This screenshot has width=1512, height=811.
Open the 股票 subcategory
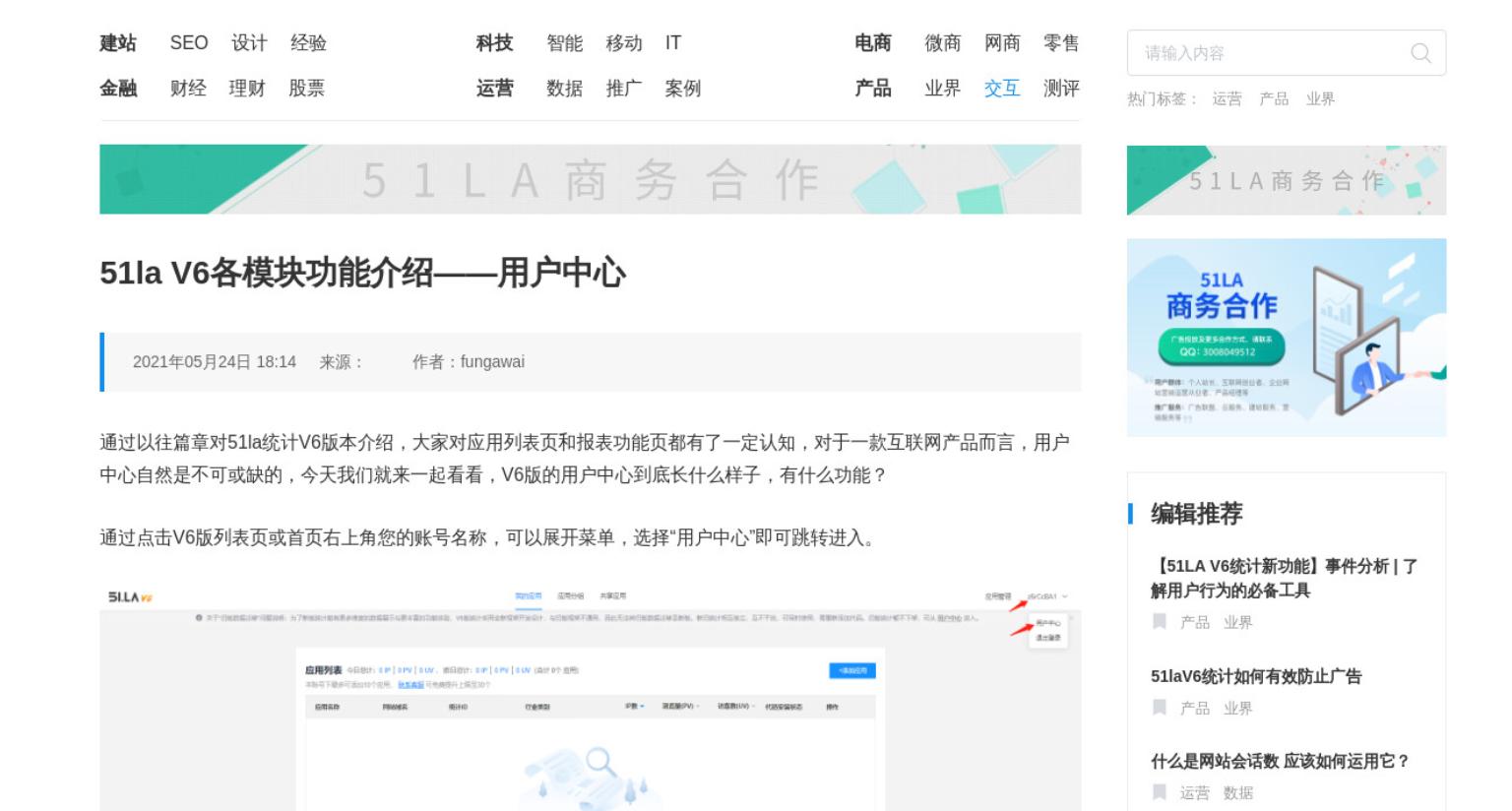pos(306,89)
